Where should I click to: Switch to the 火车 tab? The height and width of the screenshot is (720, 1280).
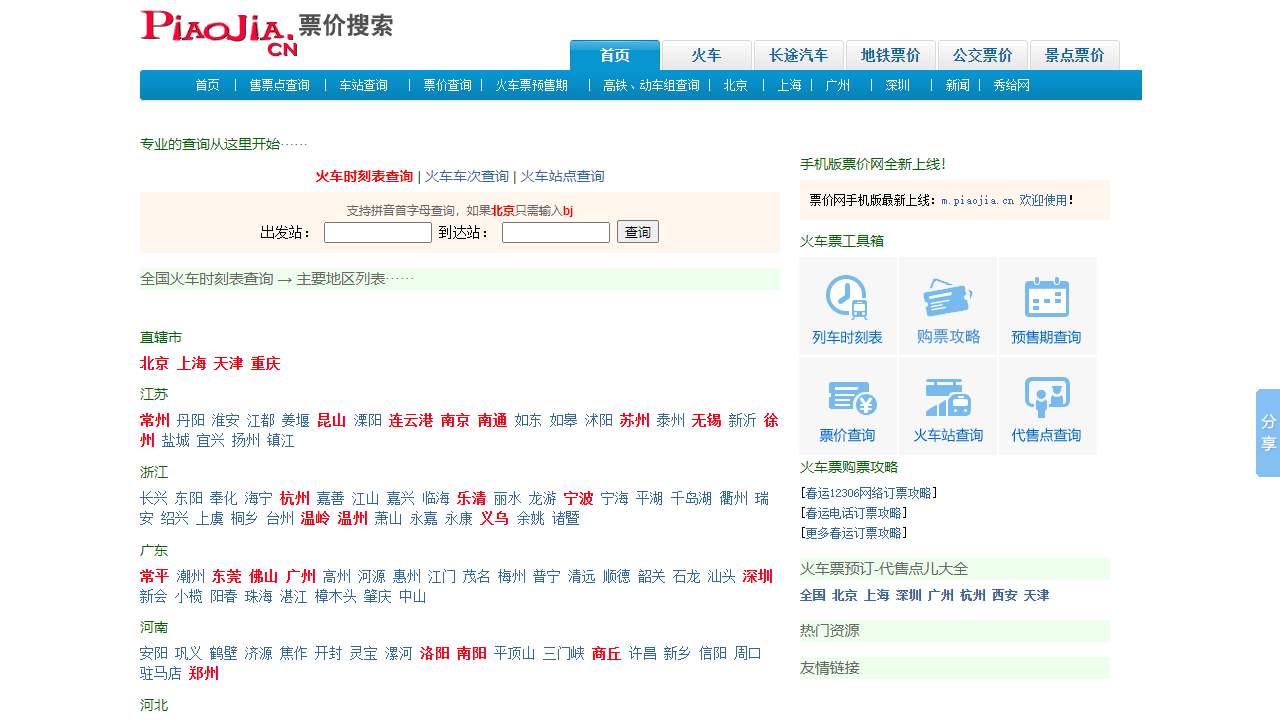706,56
